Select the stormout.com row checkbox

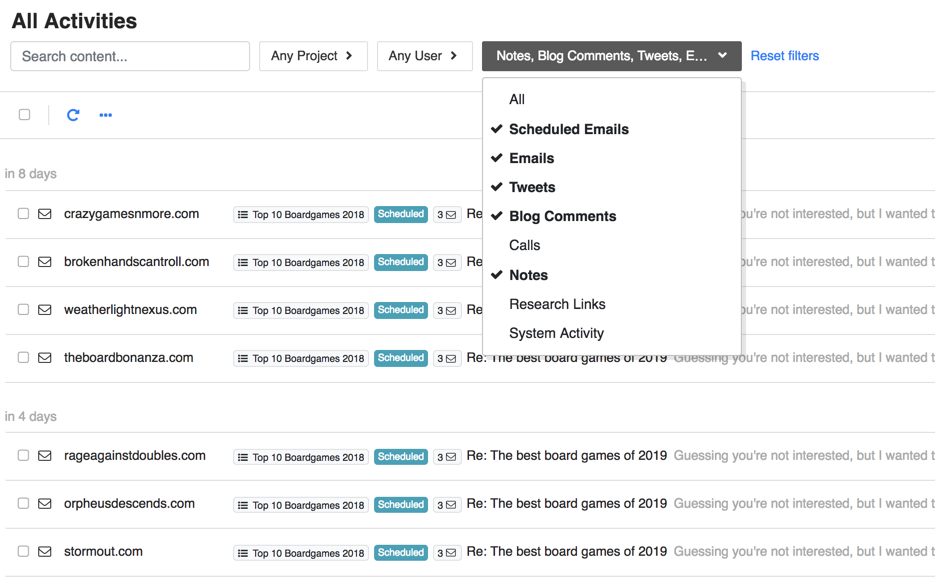(x=23, y=552)
